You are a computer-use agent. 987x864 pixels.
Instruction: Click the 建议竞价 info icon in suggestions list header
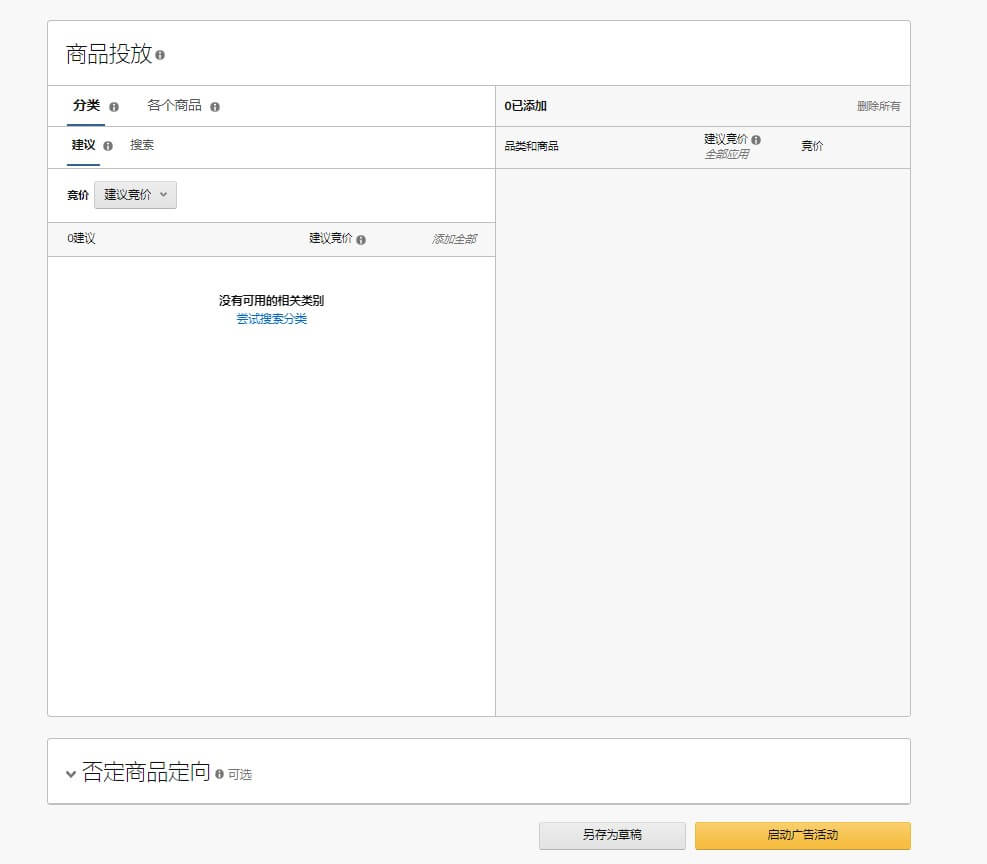point(360,238)
